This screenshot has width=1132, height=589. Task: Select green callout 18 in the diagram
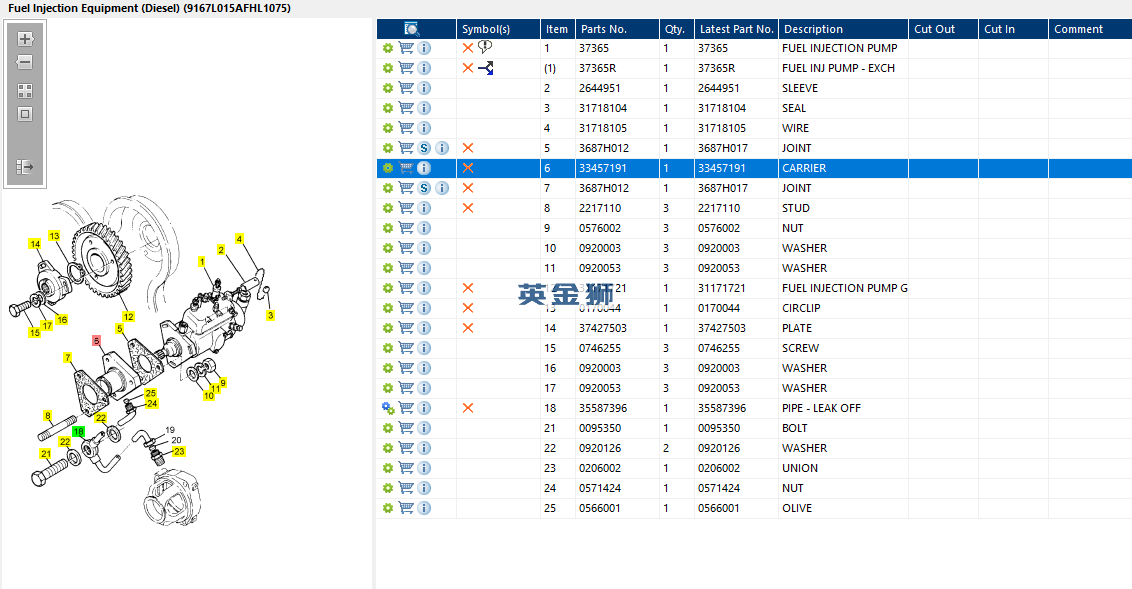click(79, 432)
